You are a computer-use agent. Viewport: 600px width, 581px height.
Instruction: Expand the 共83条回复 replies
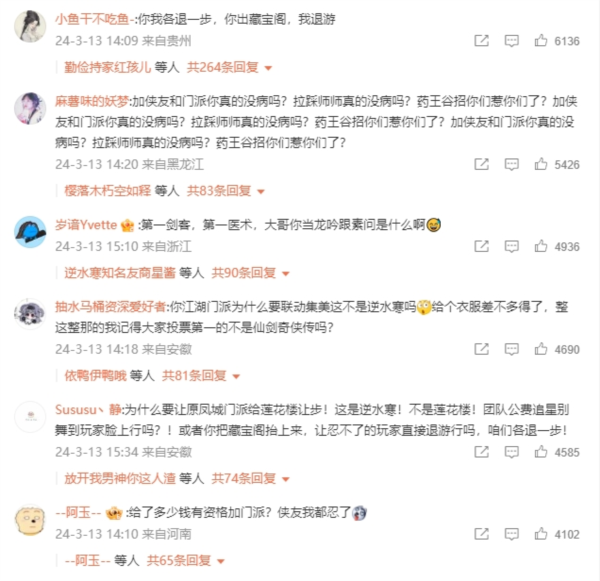226,191
